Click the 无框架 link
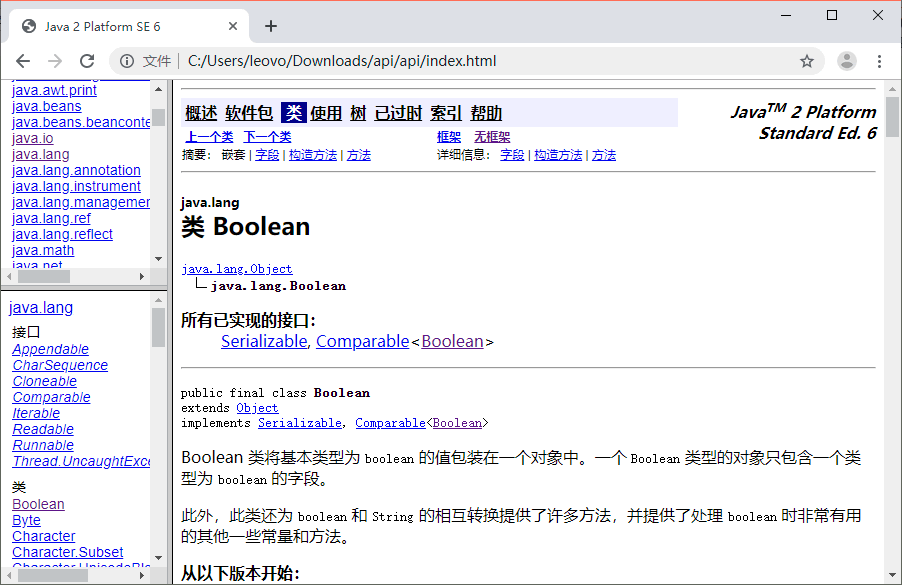The height and width of the screenshot is (585, 902). tap(492, 137)
